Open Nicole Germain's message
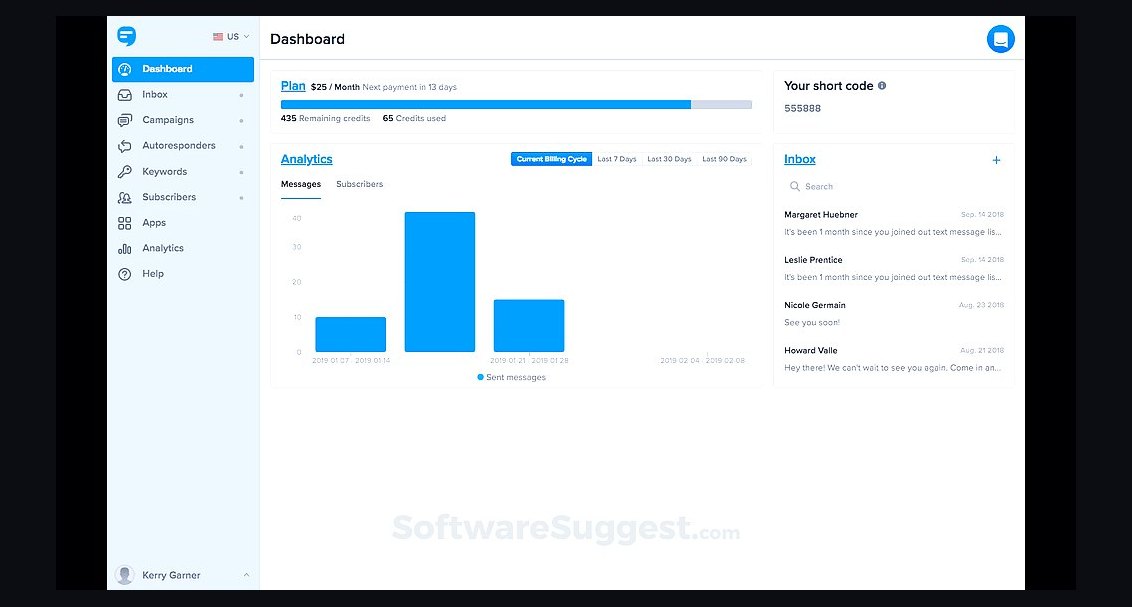The image size is (1132, 607). [894, 314]
